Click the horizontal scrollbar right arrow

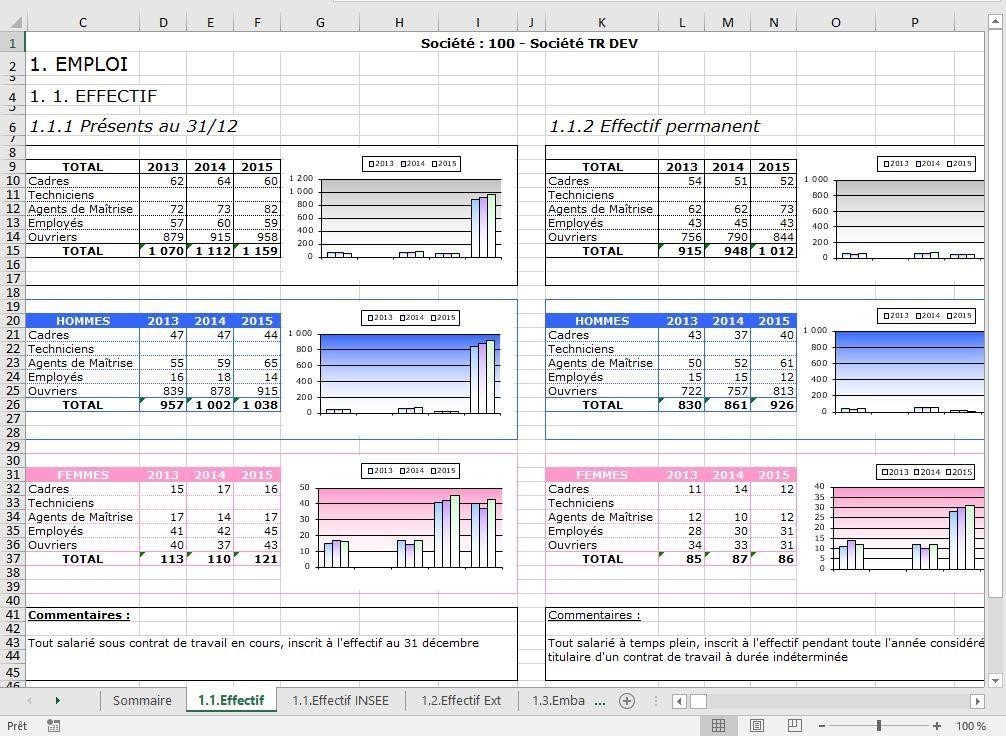(977, 701)
